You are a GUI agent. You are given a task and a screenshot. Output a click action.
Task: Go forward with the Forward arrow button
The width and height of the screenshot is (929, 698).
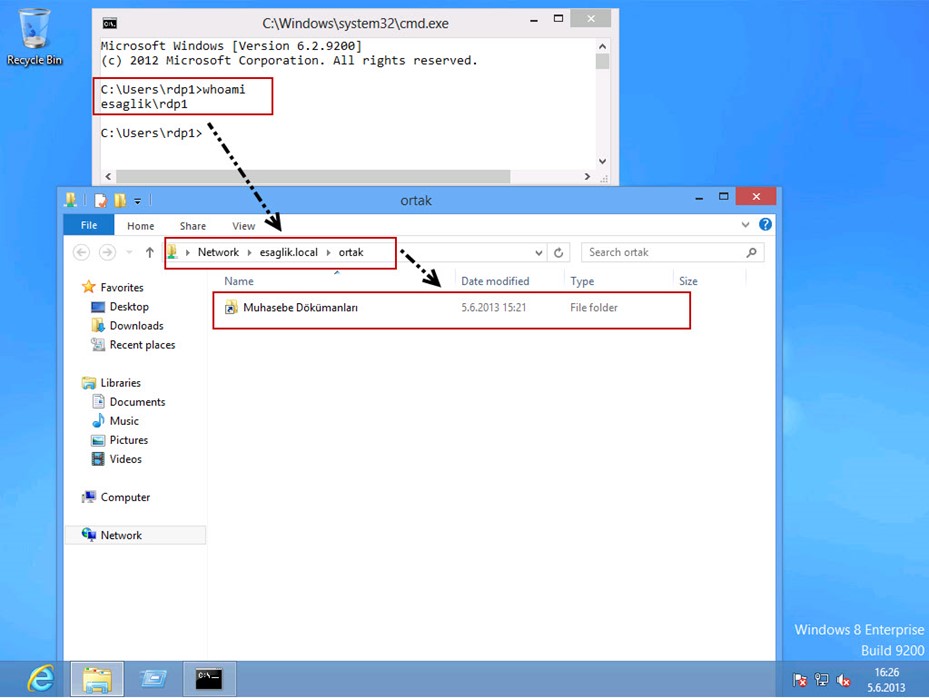[x=107, y=252]
